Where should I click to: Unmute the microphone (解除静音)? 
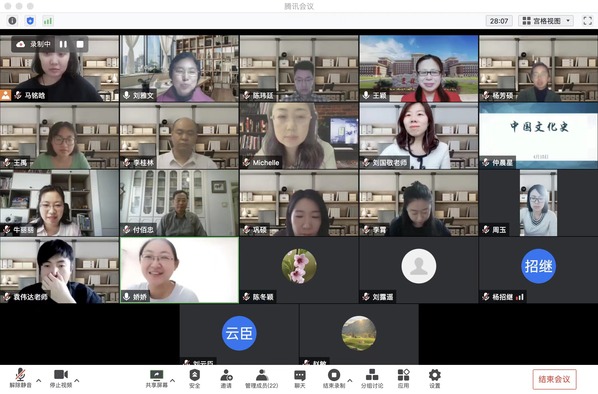click(20, 378)
